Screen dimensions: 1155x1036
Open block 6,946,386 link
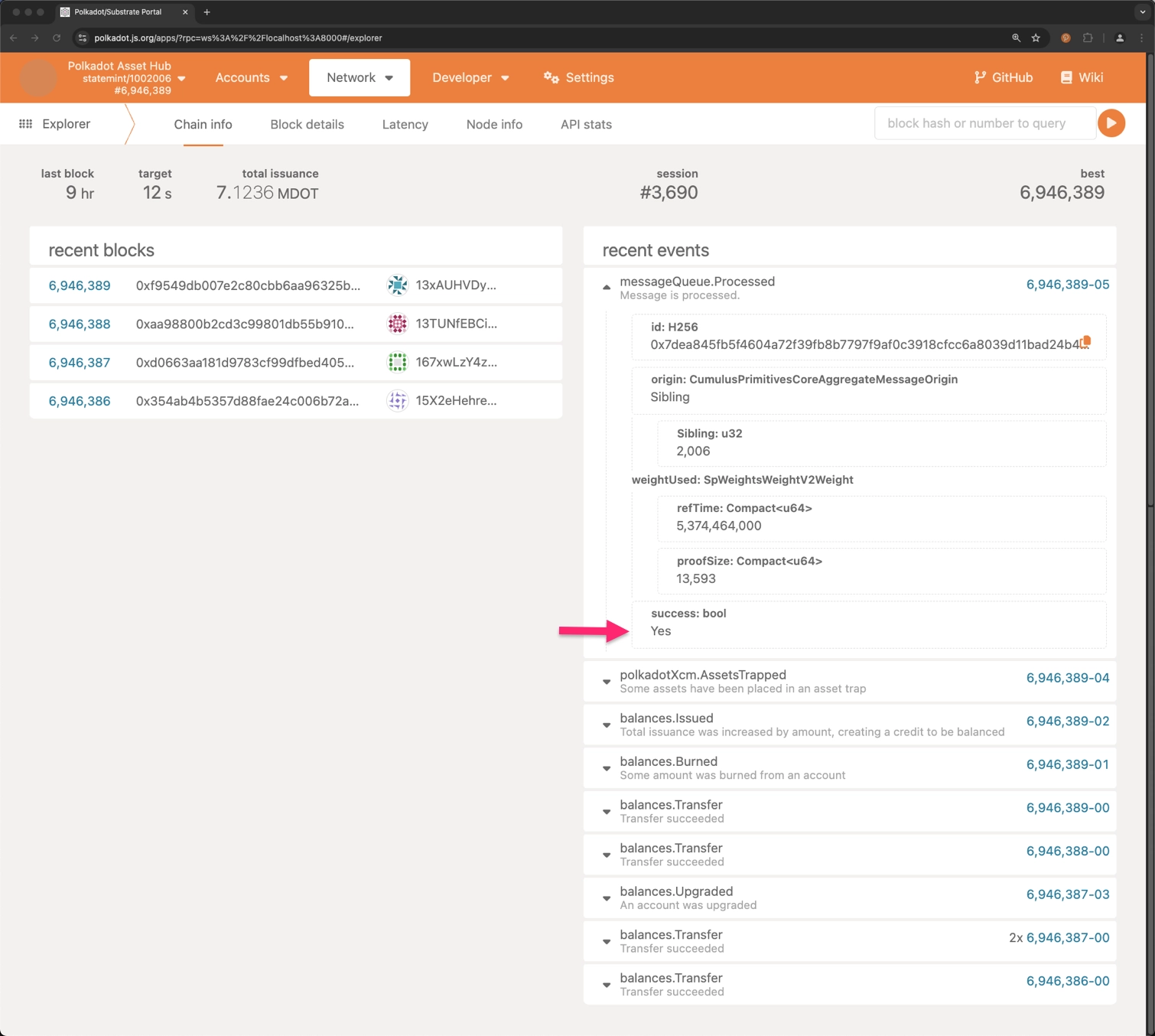pyautogui.click(x=80, y=400)
